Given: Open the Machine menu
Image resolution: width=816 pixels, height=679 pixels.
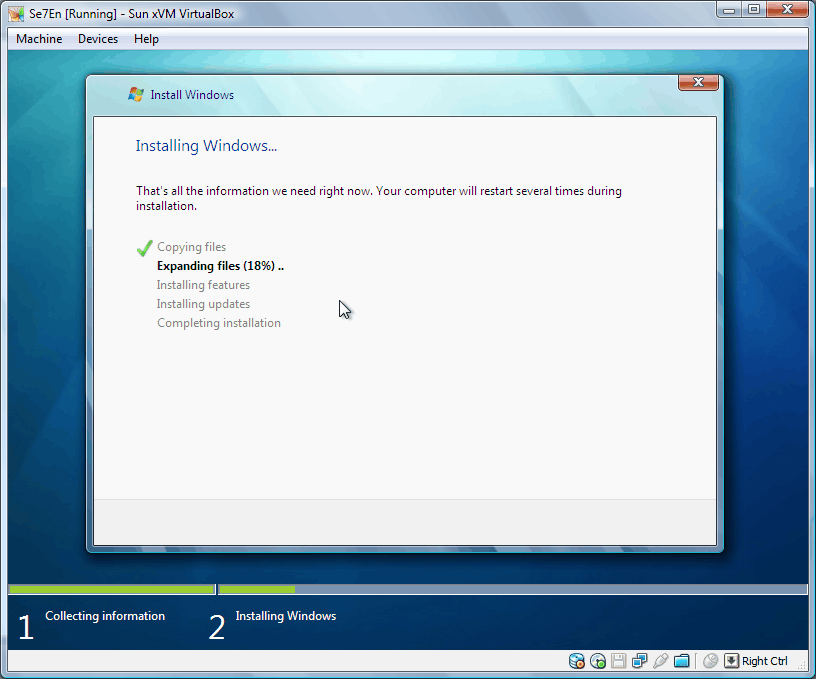Looking at the screenshot, I should (39, 39).
